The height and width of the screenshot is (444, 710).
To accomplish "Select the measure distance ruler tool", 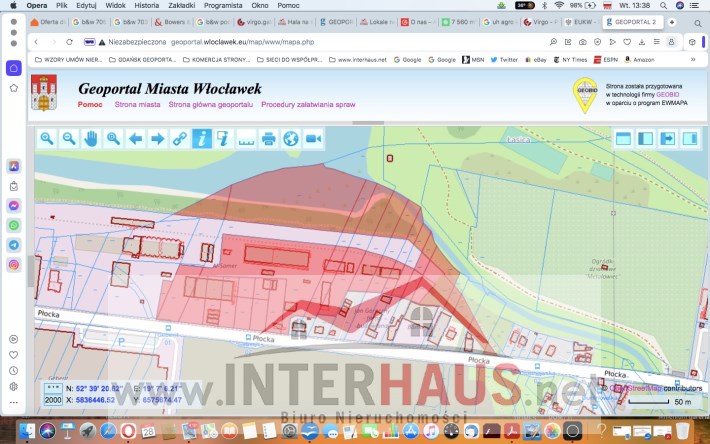I will coord(246,139).
